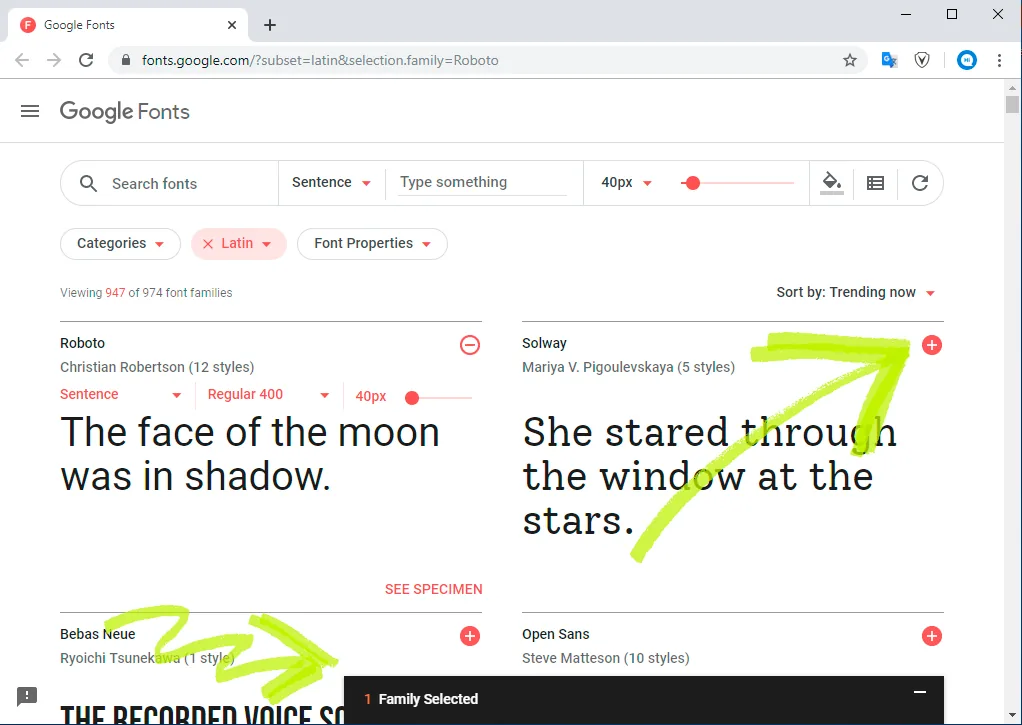Viewport: 1022px width, 725px height.
Task: Open the Google Translate extension
Action: [x=889, y=61]
